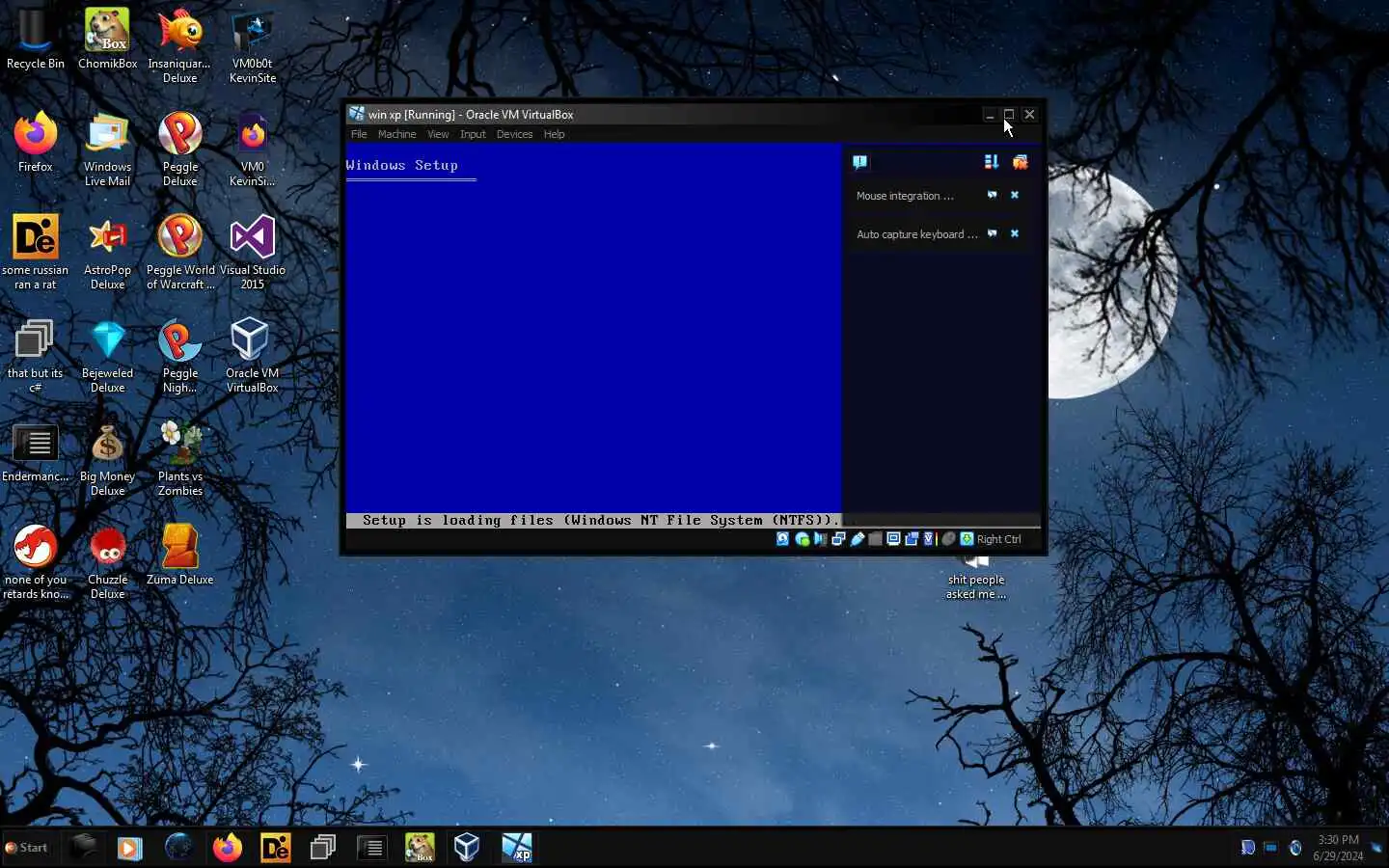
Task: Click the USB devices status icon
Action: pos(857,539)
